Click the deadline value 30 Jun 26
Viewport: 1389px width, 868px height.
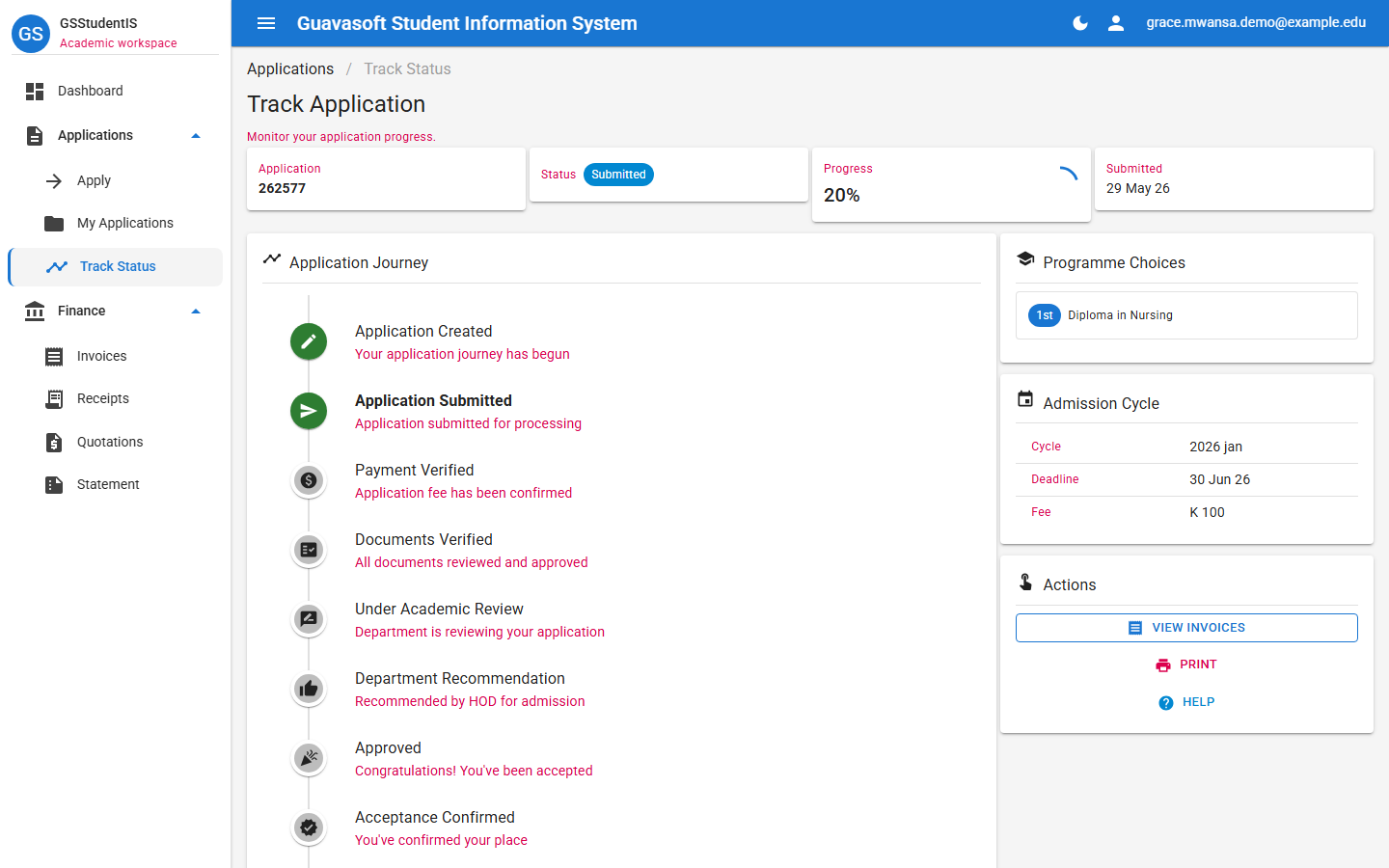click(1220, 480)
